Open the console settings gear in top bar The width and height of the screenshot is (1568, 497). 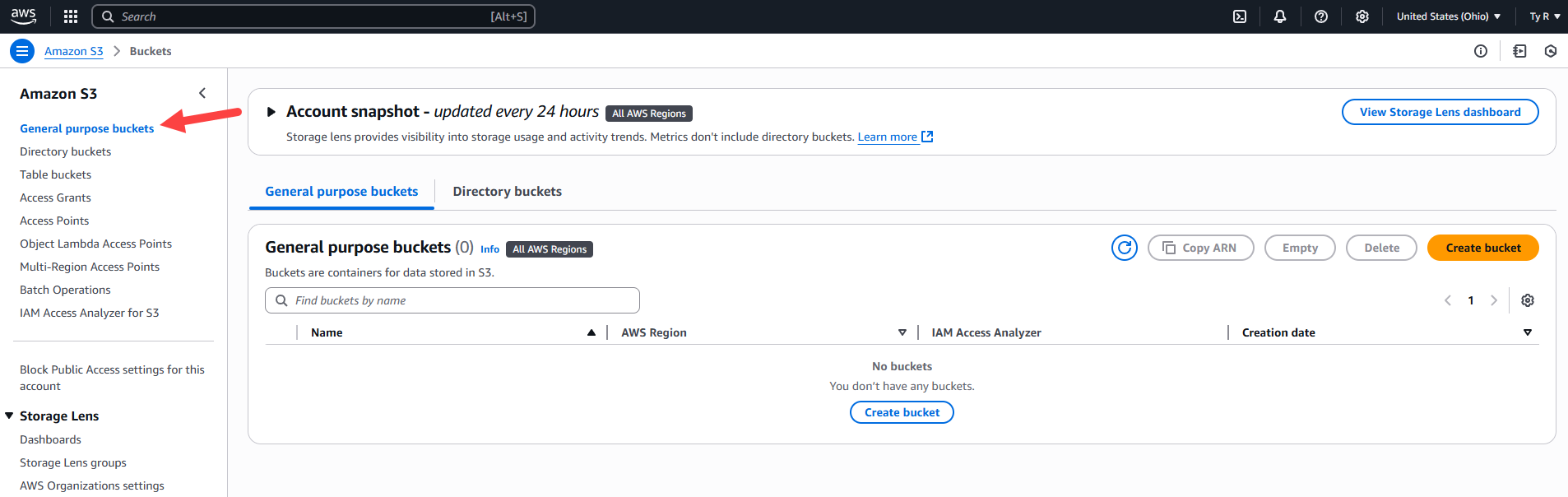[x=1362, y=16]
